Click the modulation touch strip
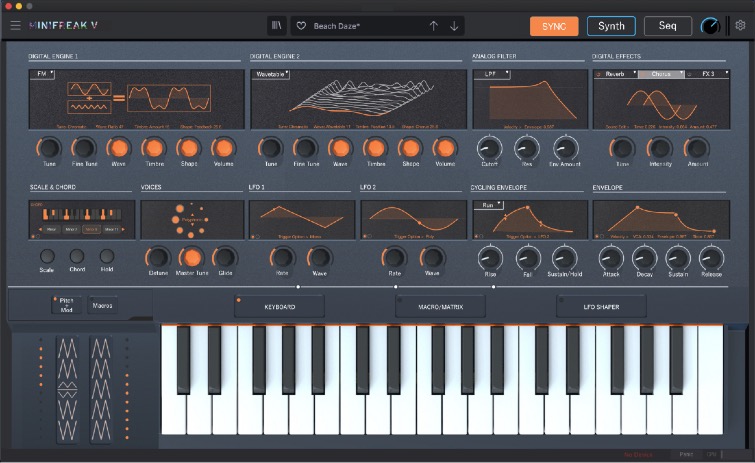Viewport: 755px width, 463px height. click(x=101, y=390)
